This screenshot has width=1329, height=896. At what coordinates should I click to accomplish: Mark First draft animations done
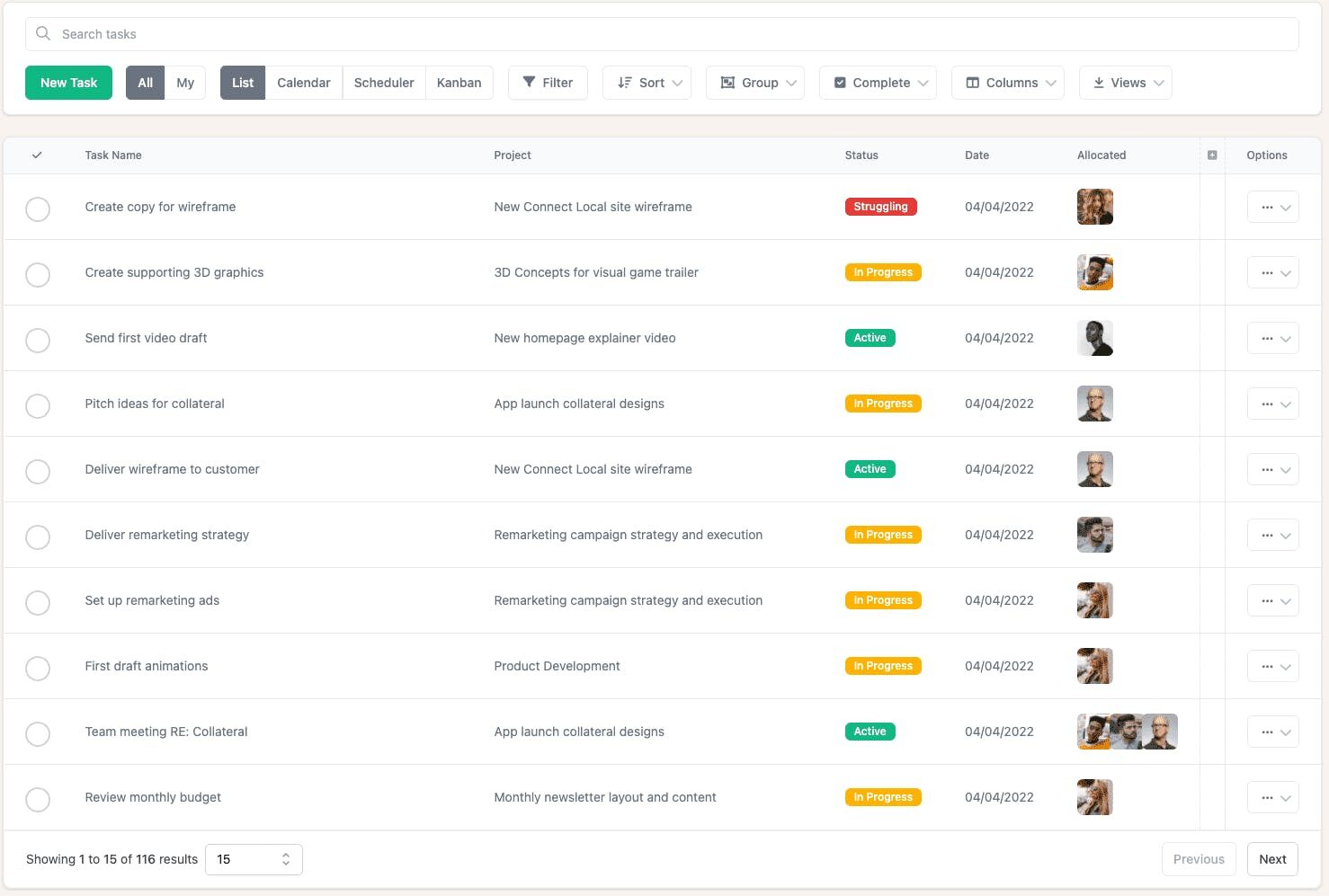tap(38, 669)
